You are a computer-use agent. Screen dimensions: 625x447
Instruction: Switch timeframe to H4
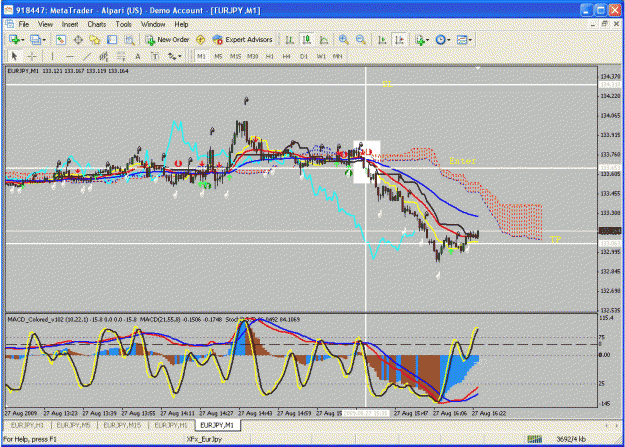coord(287,56)
